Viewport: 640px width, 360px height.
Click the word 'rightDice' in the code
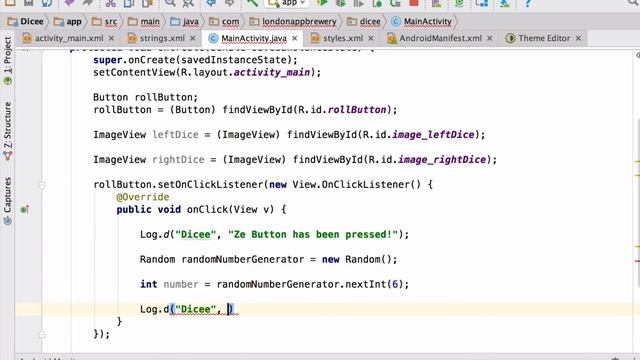coord(178,160)
